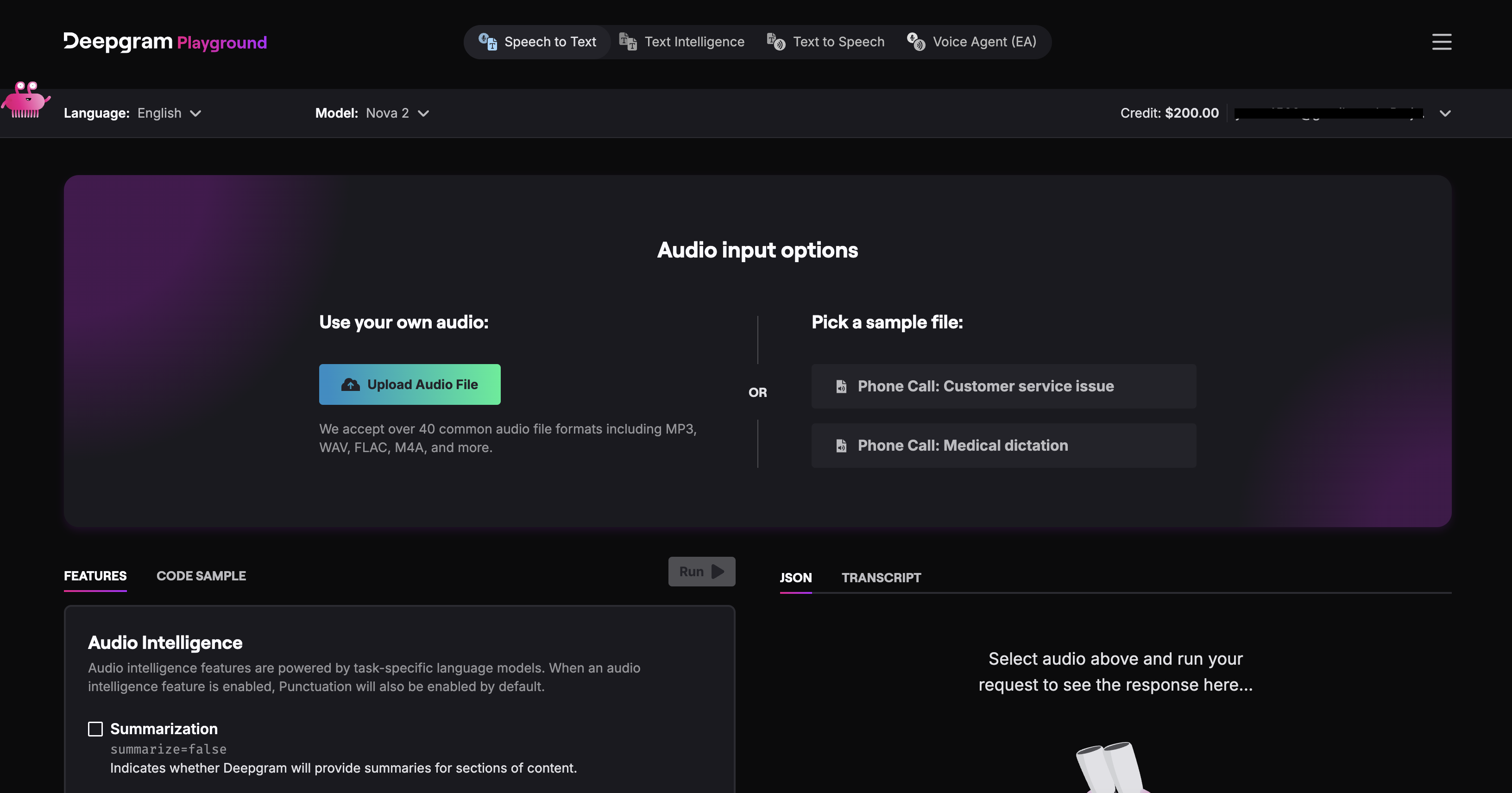Viewport: 1512px width, 793px height.
Task: Click the Language: label
Action: coord(97,113)
